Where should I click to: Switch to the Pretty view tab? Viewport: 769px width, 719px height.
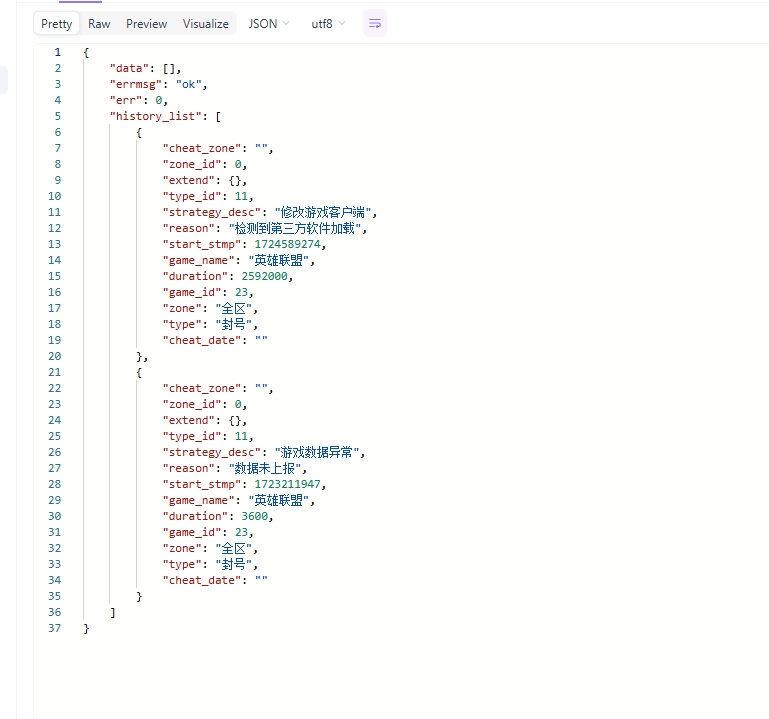(x=56, y=24)
